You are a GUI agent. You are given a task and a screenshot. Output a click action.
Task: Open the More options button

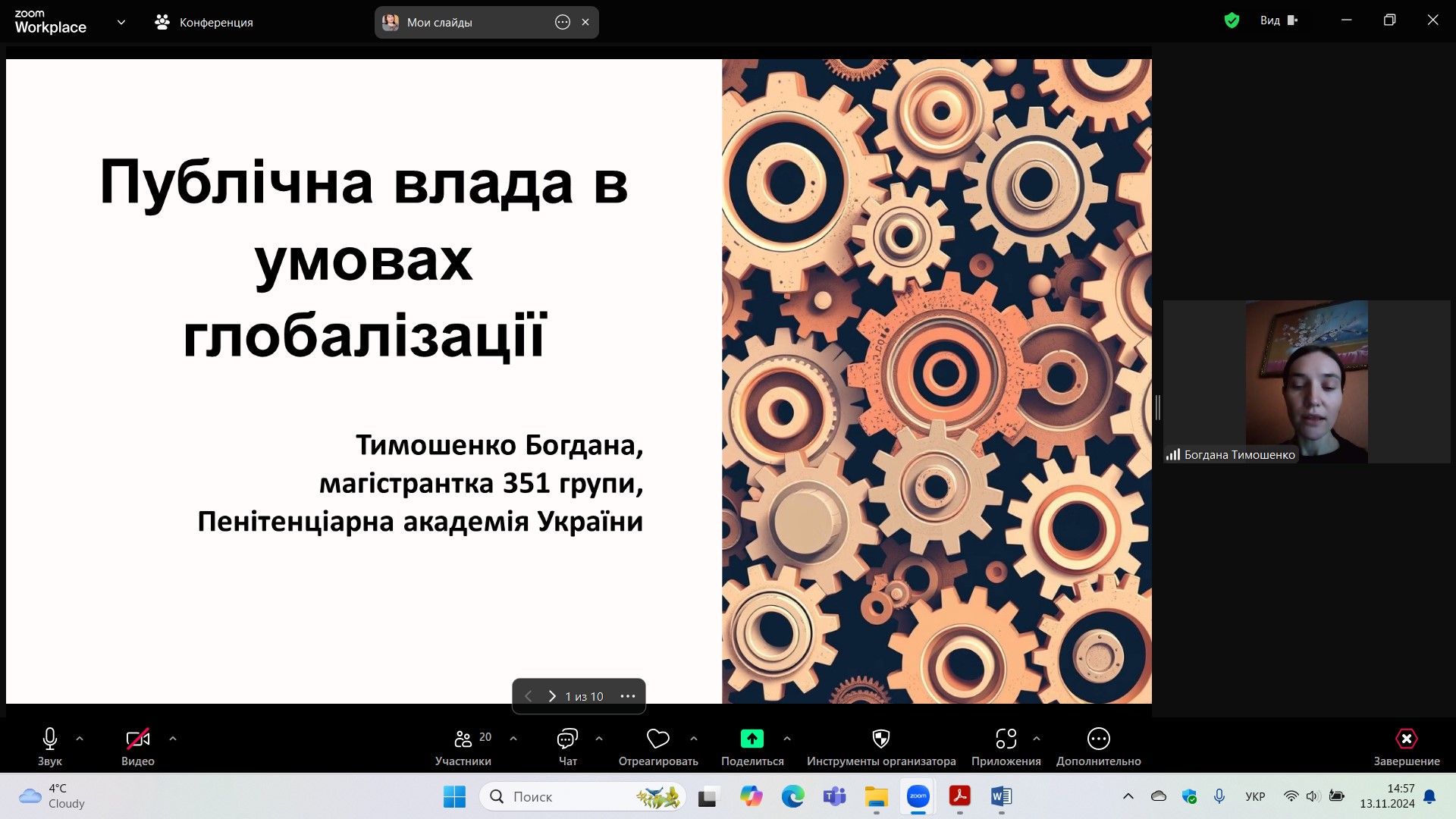tap(1098, 739)
